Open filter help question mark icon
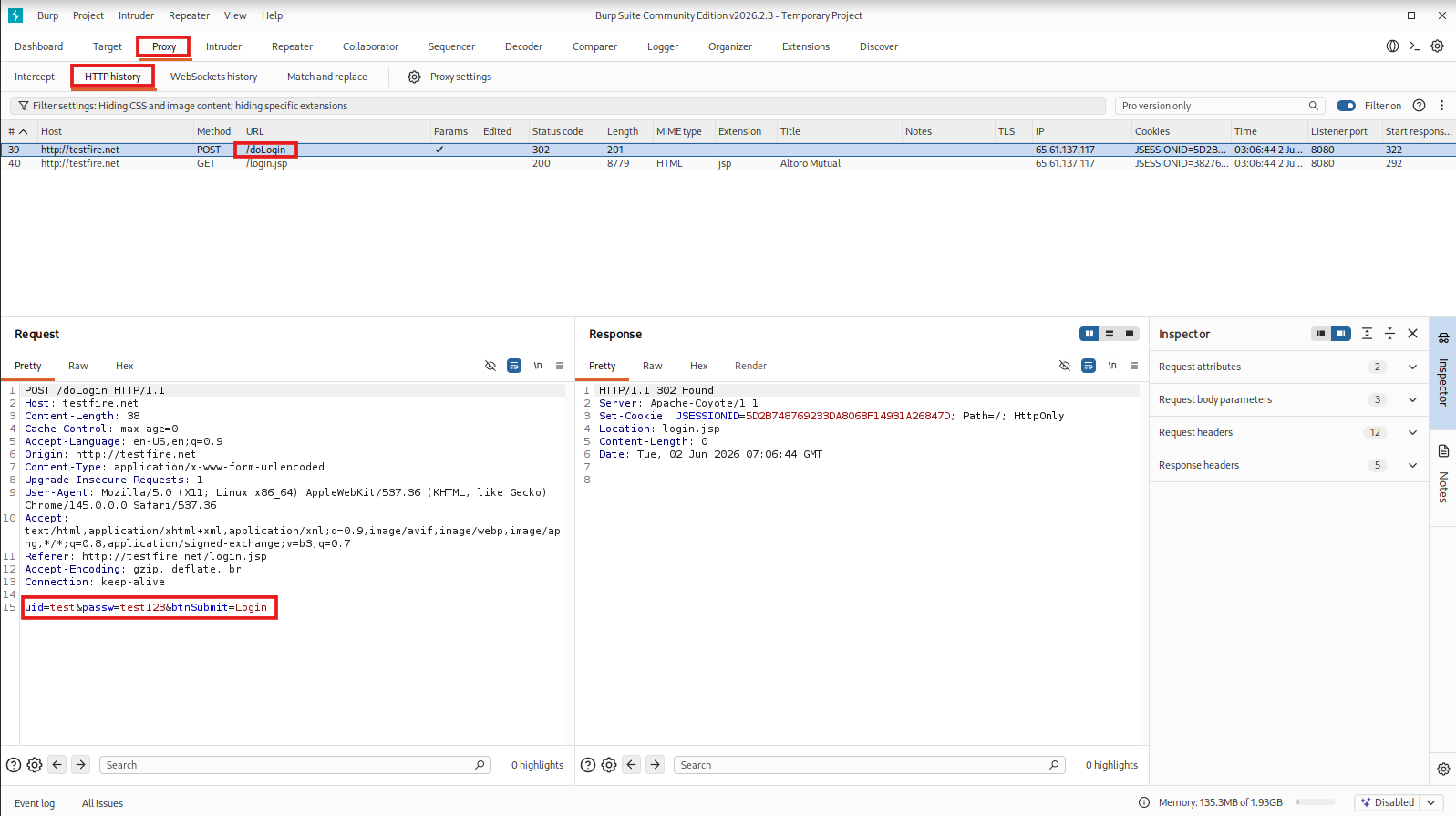This screenshot has width=1456, height=816. click(x=1419, y=106)
